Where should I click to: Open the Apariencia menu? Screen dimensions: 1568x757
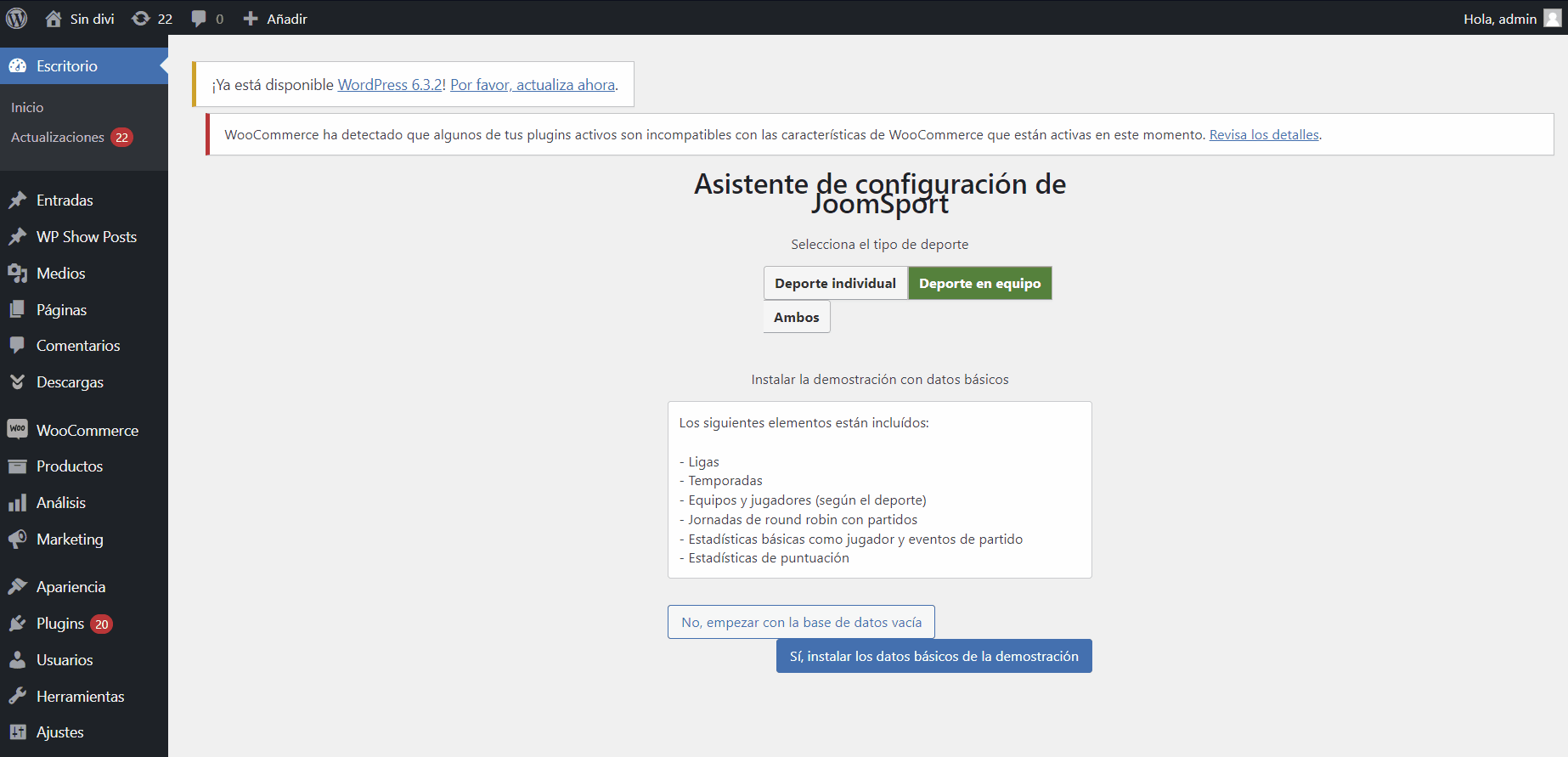(71, 587)
